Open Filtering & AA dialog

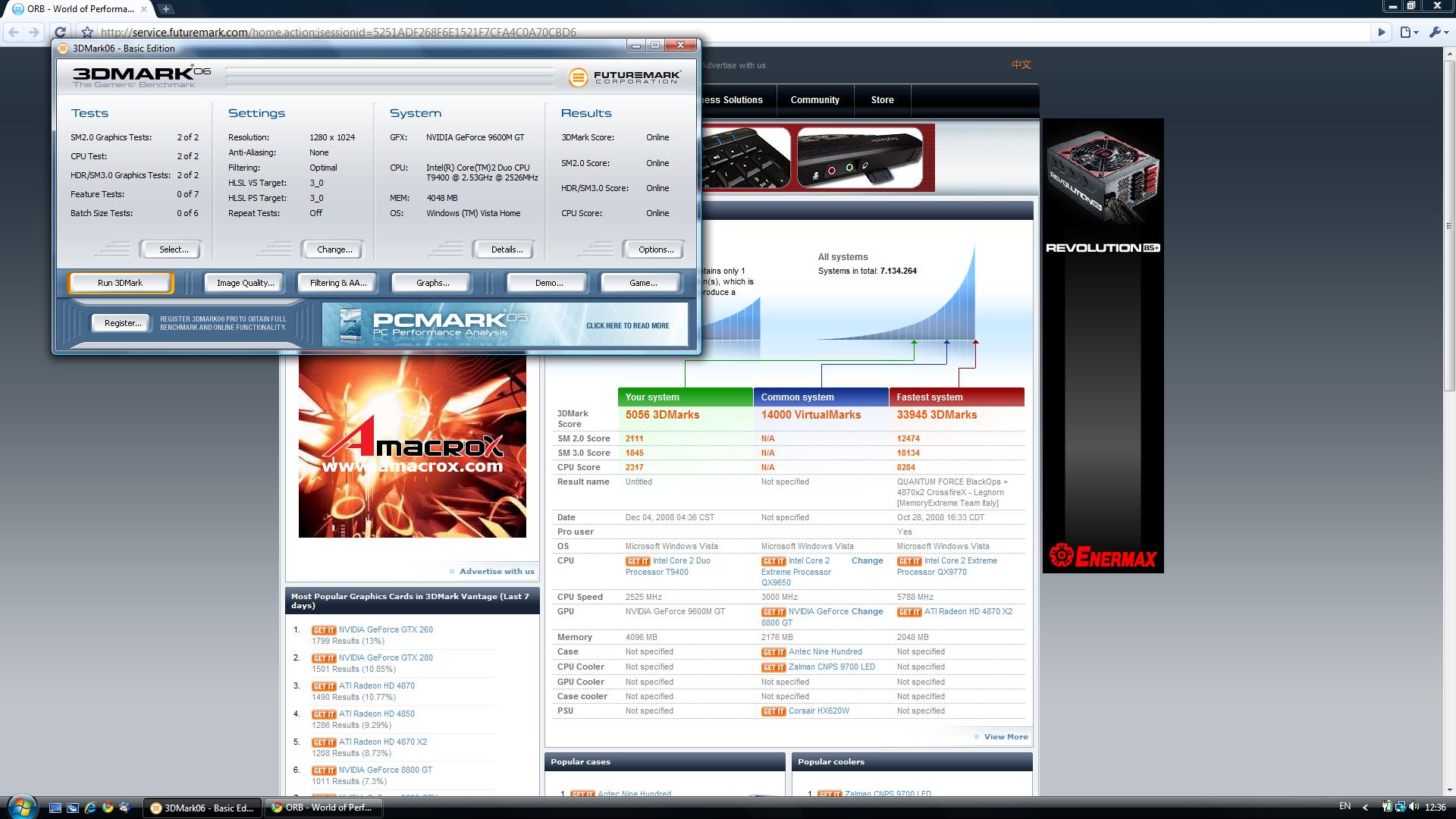[338, 283]
